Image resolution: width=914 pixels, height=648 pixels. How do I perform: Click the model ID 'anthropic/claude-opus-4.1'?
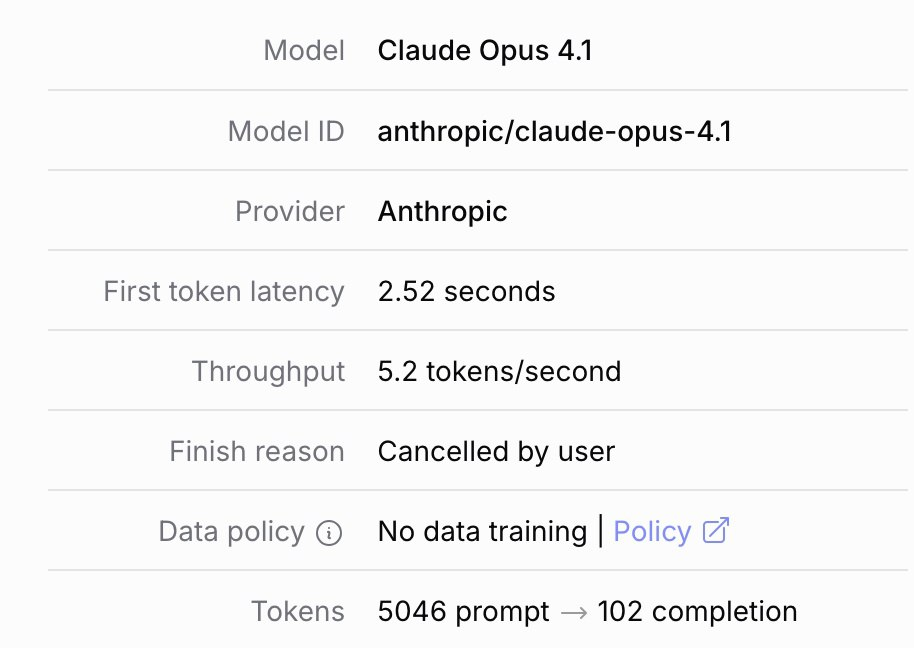point(555,131)
